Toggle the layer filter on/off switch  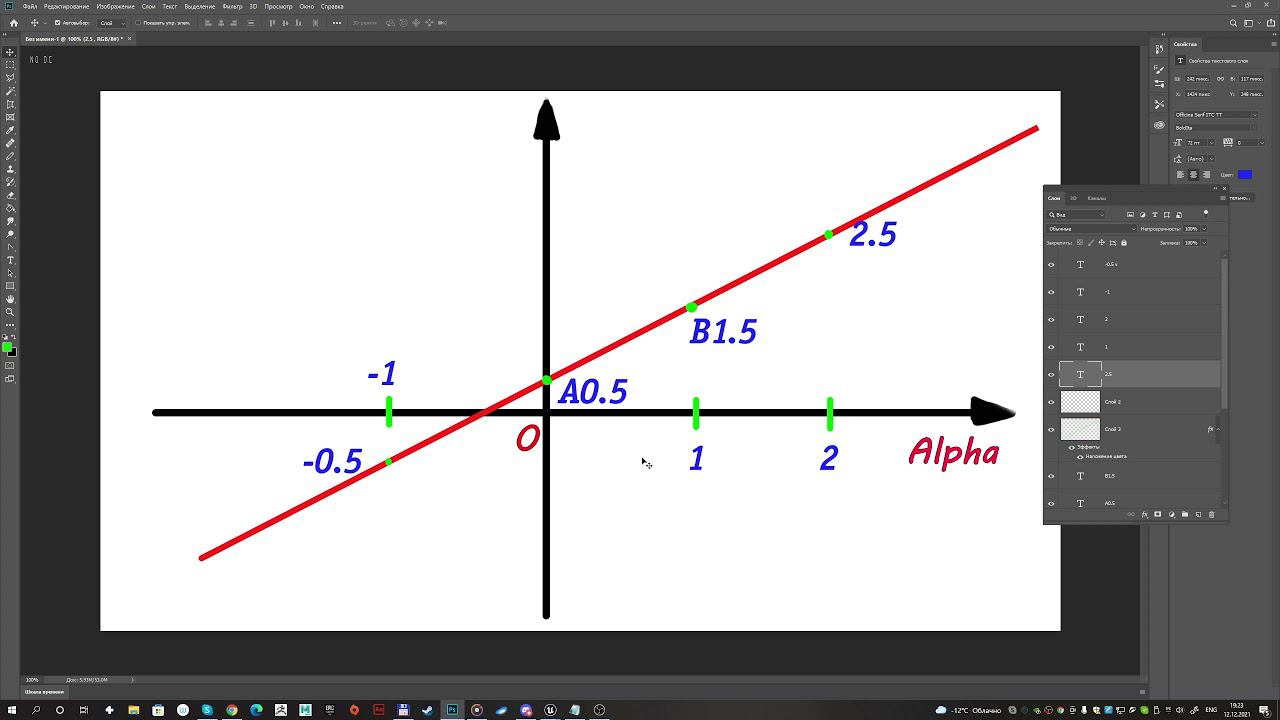pos(1206,213)
